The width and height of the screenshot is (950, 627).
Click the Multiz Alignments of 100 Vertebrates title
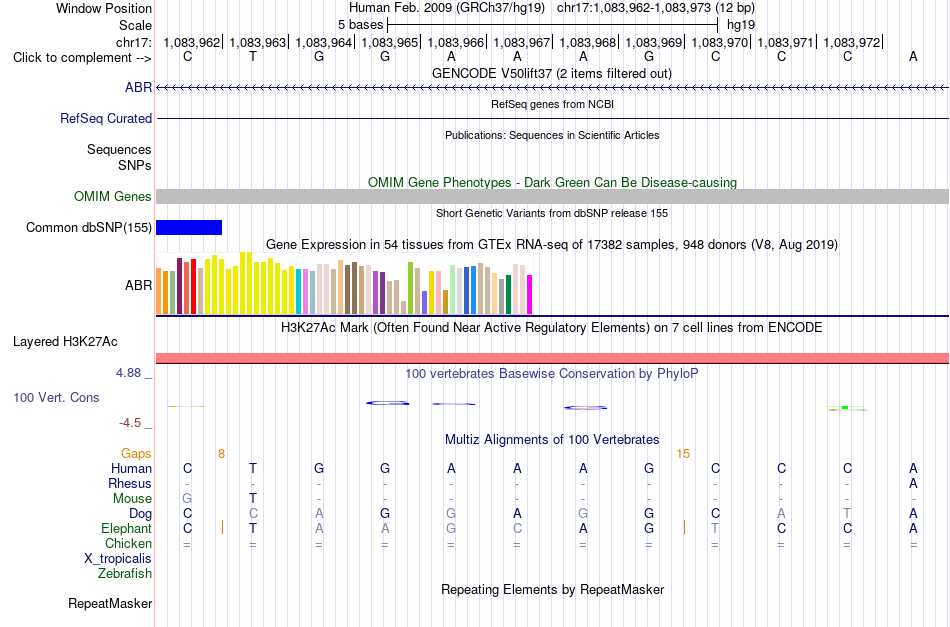click(x=552, y=439)
